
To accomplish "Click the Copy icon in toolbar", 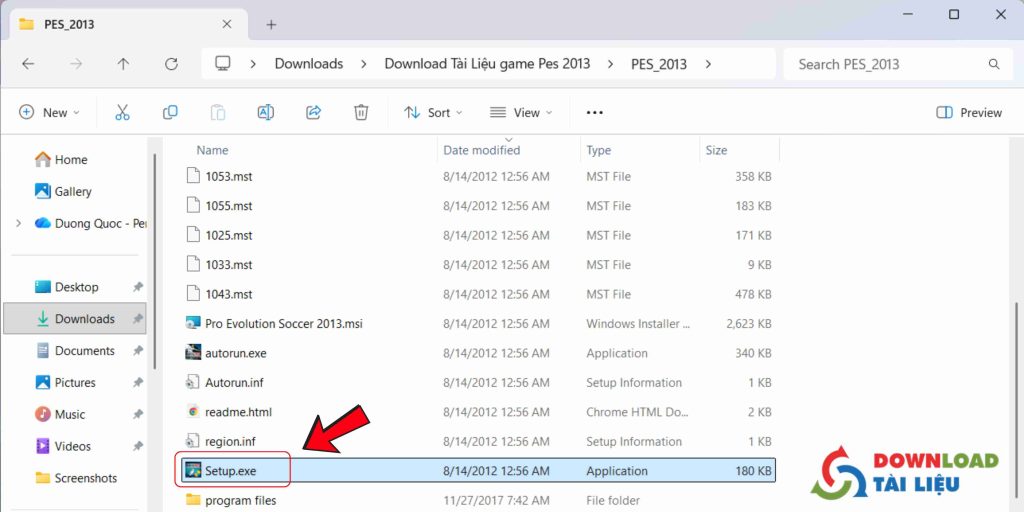I will (170, 112).
